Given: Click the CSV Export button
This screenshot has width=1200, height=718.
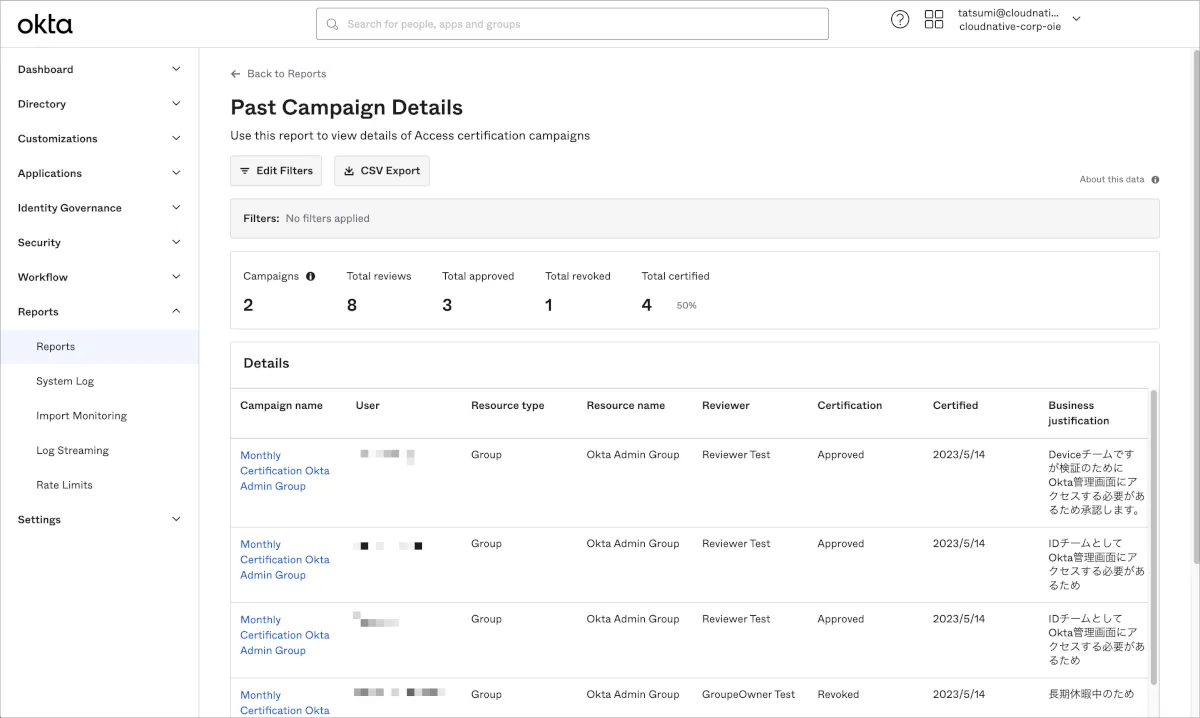Looking at the screenshot, I should [381, 171].
